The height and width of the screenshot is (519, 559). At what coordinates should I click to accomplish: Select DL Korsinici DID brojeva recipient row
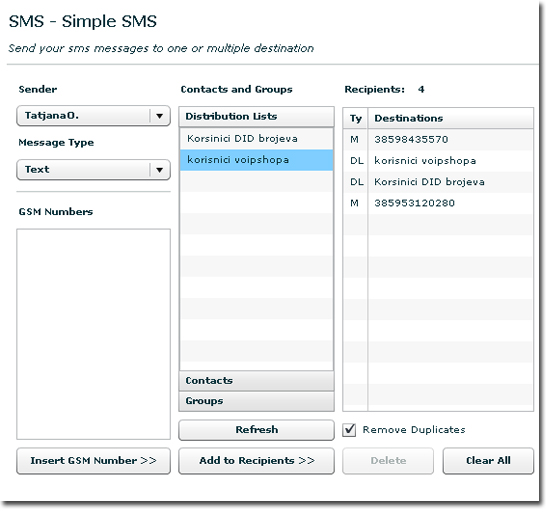click(438, 182)
